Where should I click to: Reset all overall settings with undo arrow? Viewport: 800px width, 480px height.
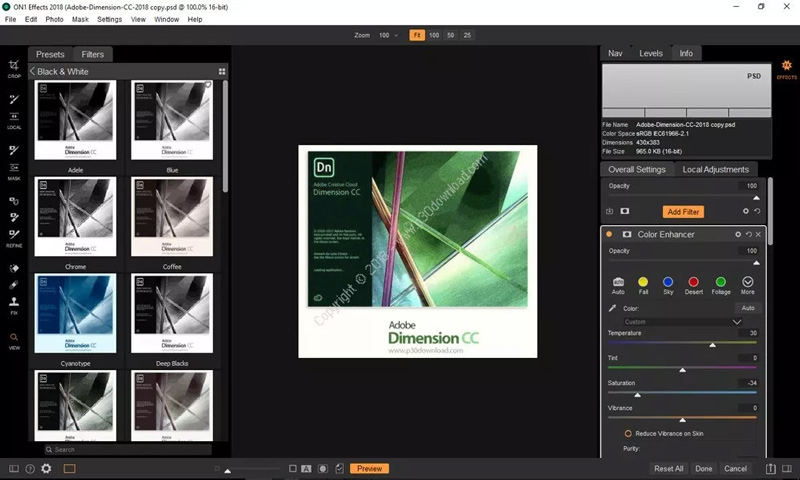pyautogui.click(x=757, y=211)
